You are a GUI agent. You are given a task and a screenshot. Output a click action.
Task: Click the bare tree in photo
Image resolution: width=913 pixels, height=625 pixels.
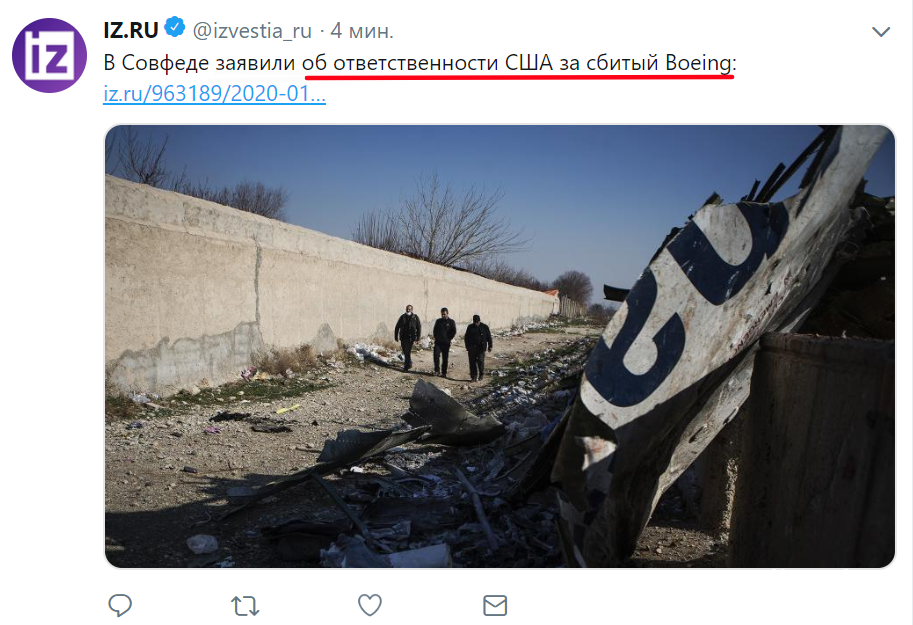tap(443, 224)
